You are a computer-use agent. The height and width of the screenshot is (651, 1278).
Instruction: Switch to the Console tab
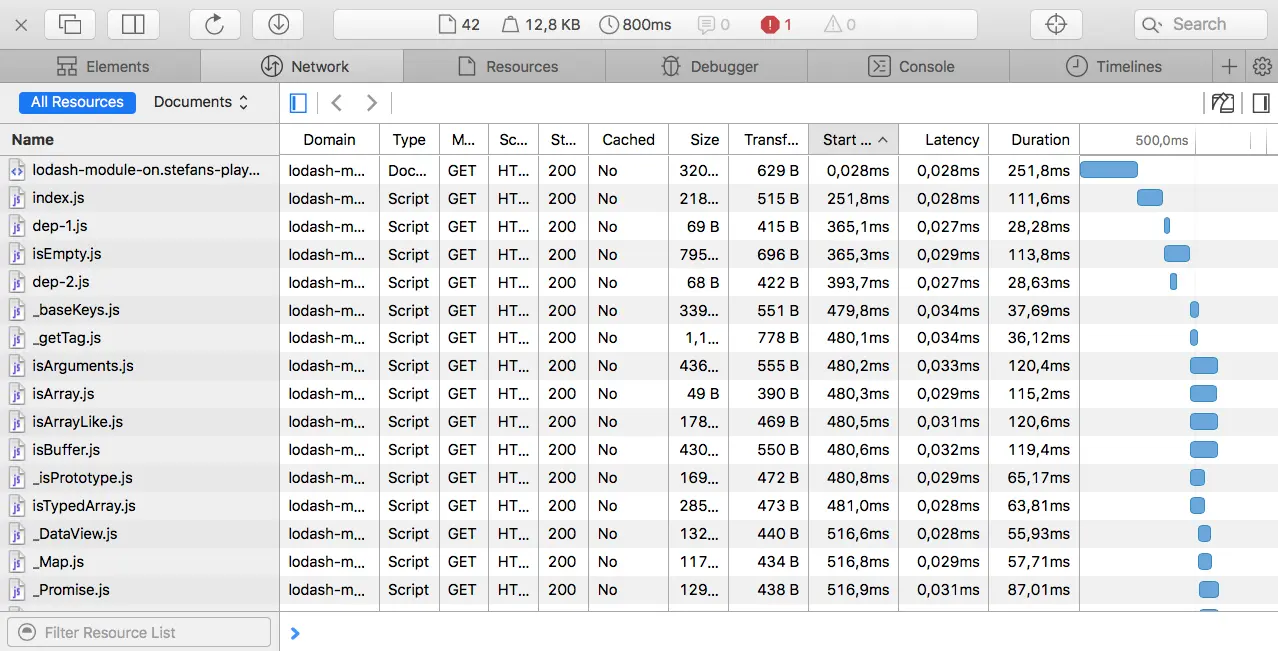tap(910, 66)
